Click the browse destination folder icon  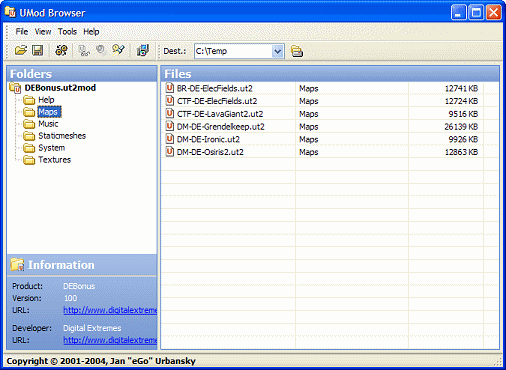[x=296, y=51]
